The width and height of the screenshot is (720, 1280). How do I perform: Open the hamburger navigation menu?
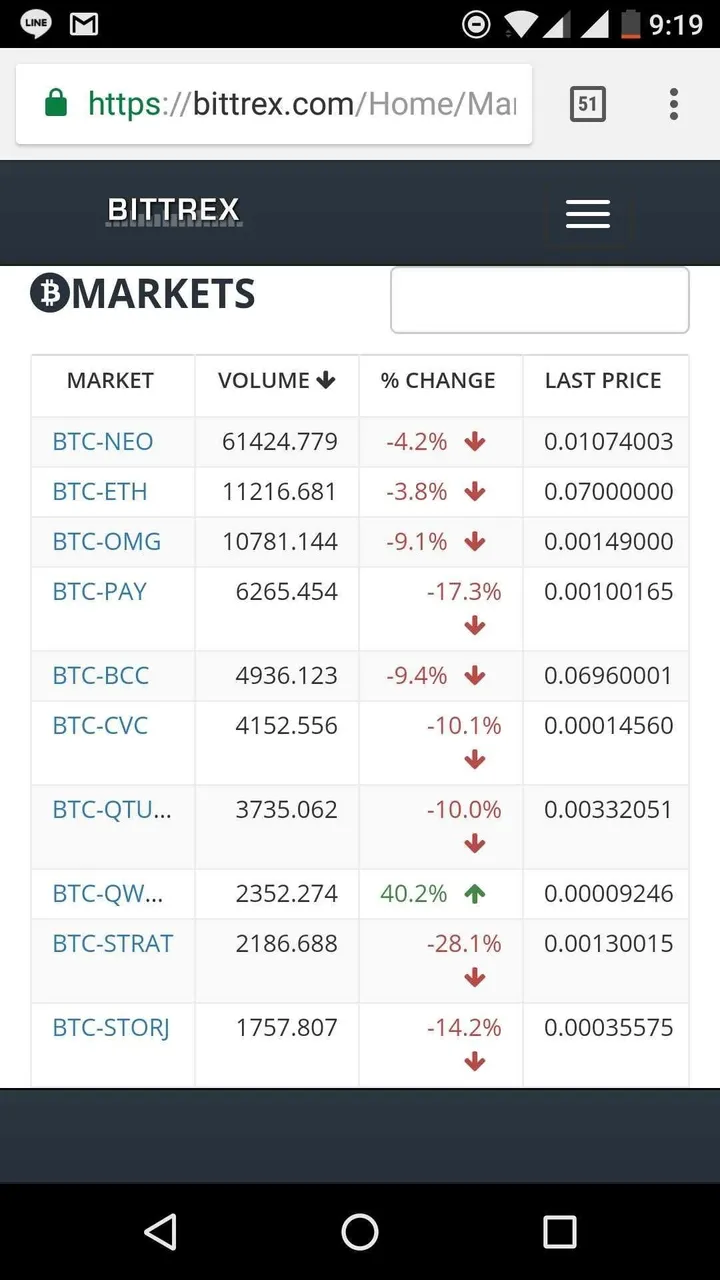pos(587,213)
